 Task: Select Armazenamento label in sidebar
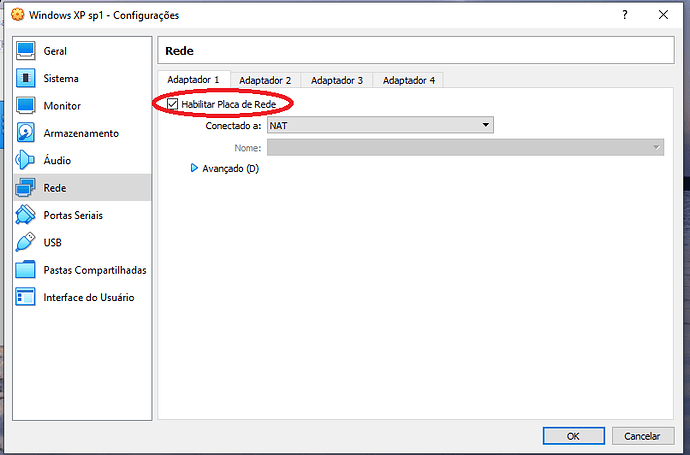point(81,133)
